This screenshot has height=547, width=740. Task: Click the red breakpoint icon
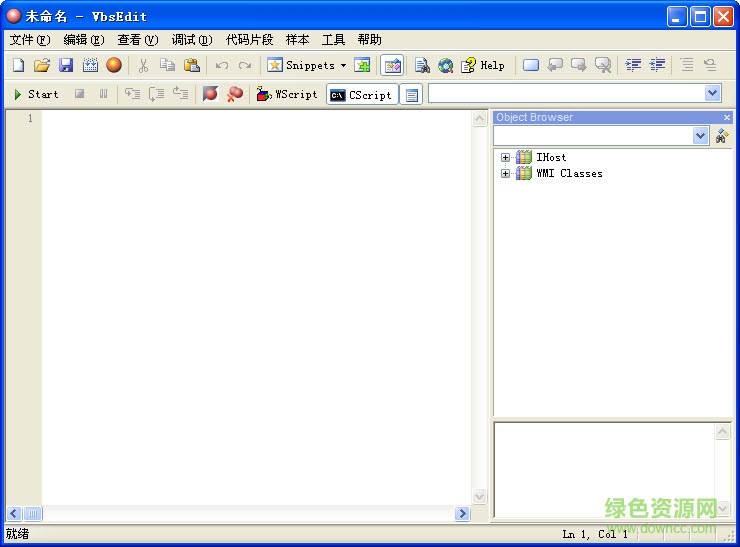tap(210, 94)
